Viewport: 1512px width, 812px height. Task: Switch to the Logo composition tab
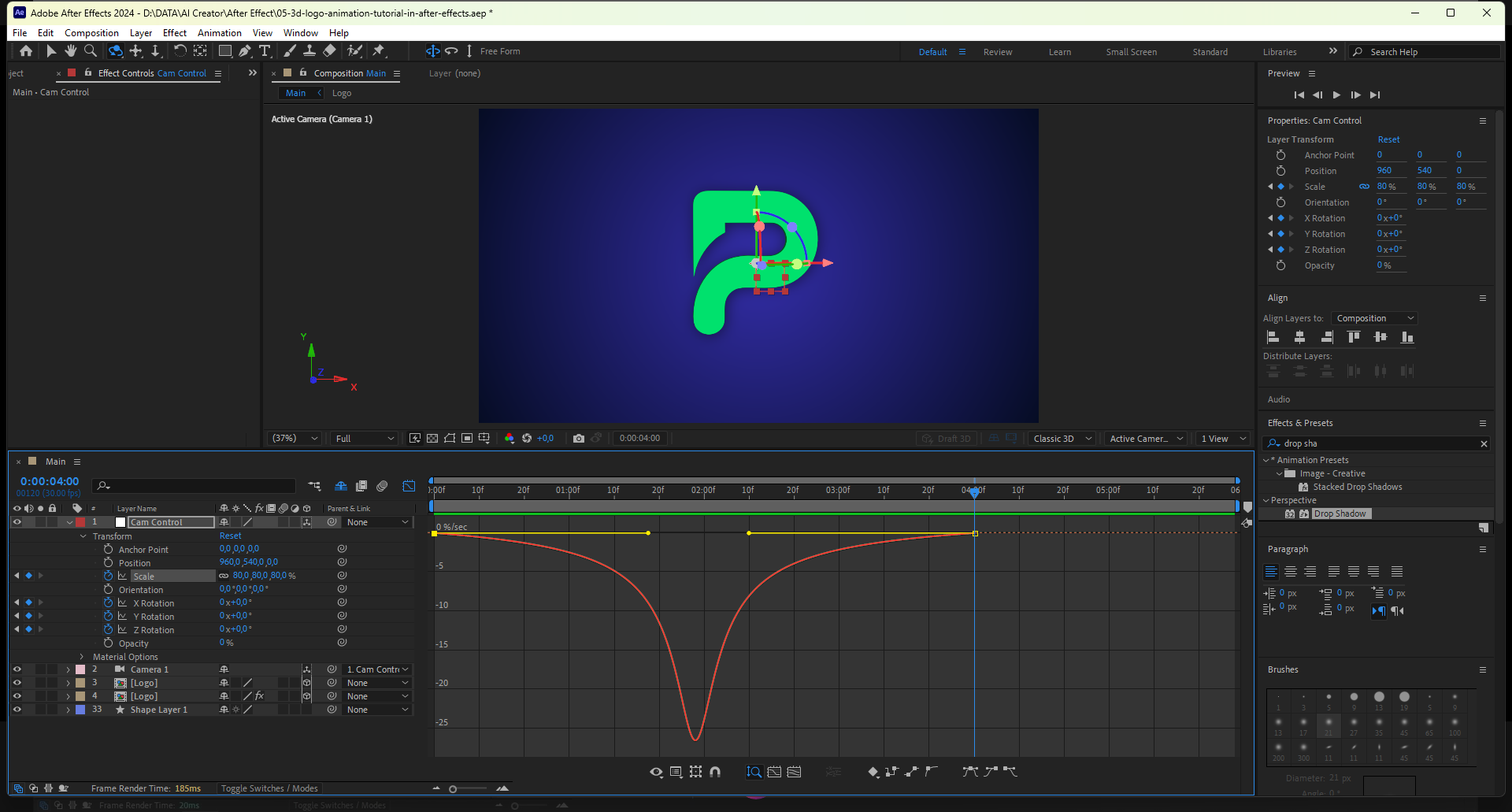[x=341, y=93]
